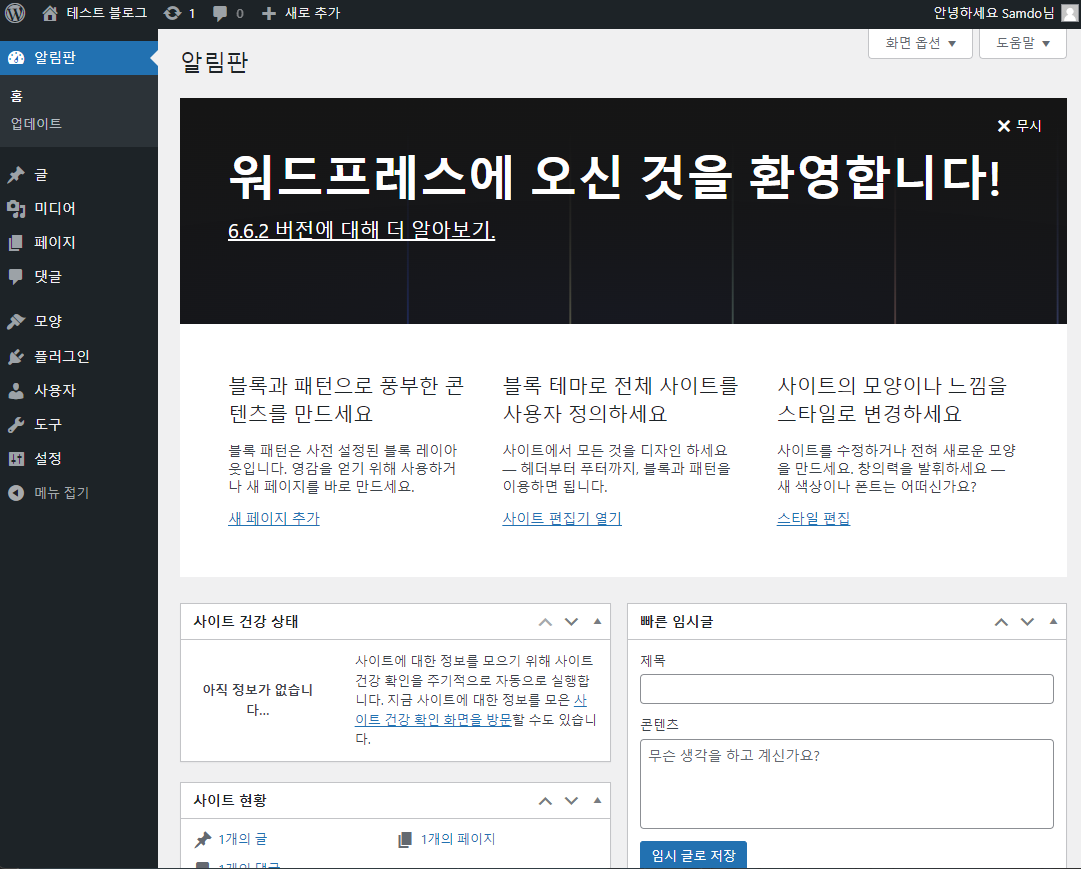Click 새 페이지 추가 link
Screen dimensions: 1081x869
(274, 518)
